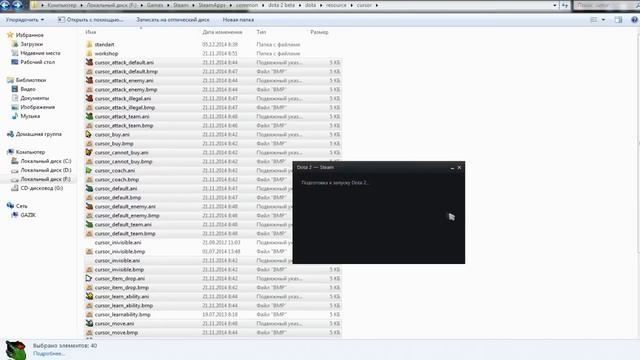Click the cursor_buy.ani file icon

[89, 134]
